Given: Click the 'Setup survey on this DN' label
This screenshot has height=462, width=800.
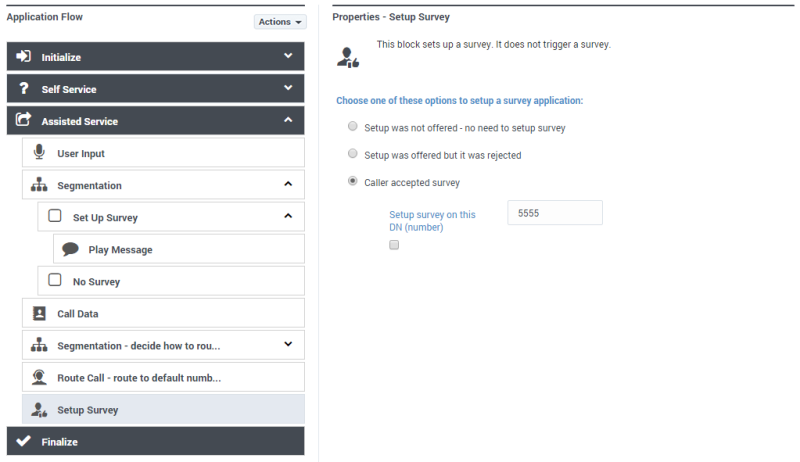Looking at the screenshot, I should point(432,220).
